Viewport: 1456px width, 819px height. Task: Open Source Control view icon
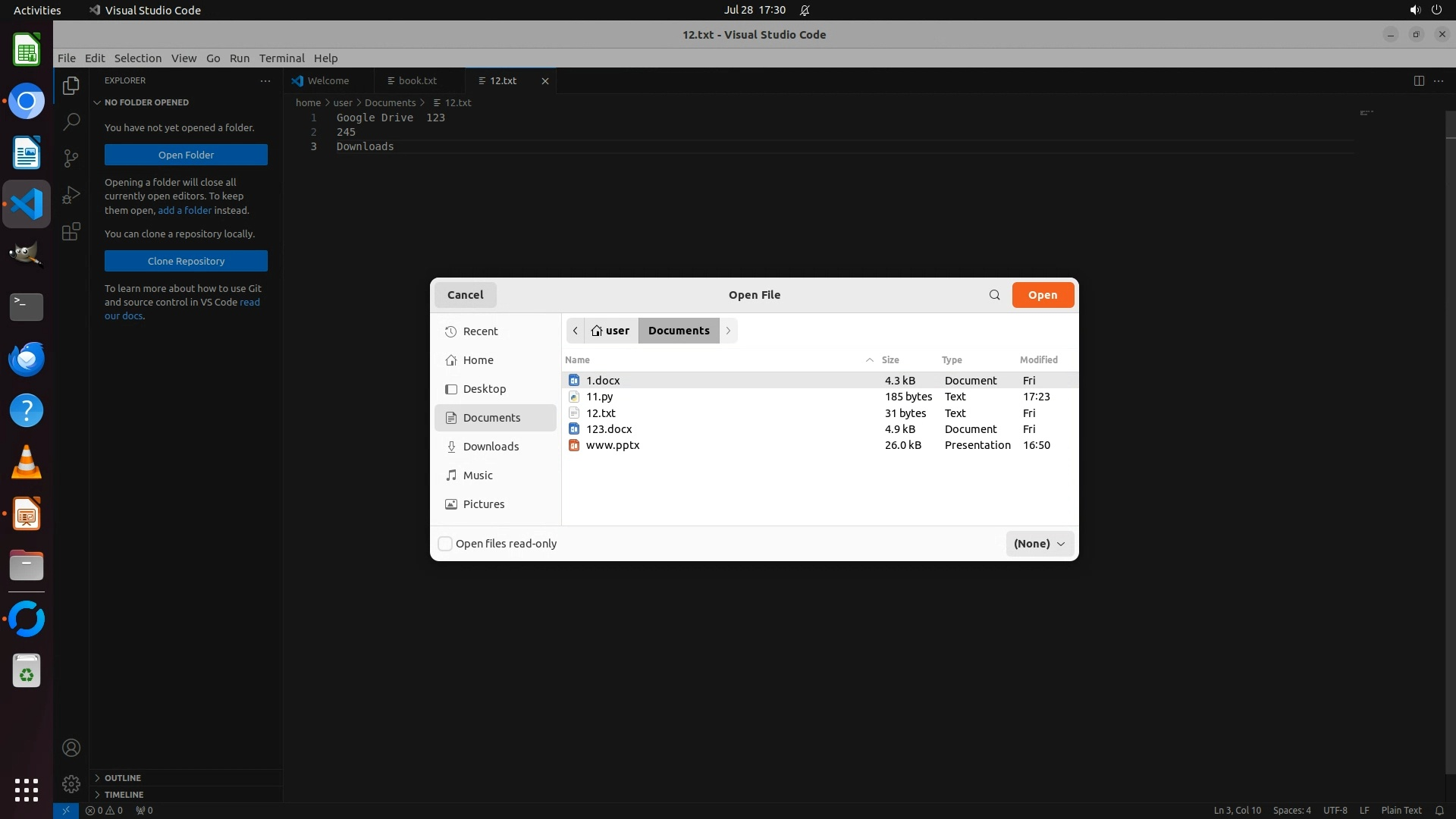coord(71,158)
